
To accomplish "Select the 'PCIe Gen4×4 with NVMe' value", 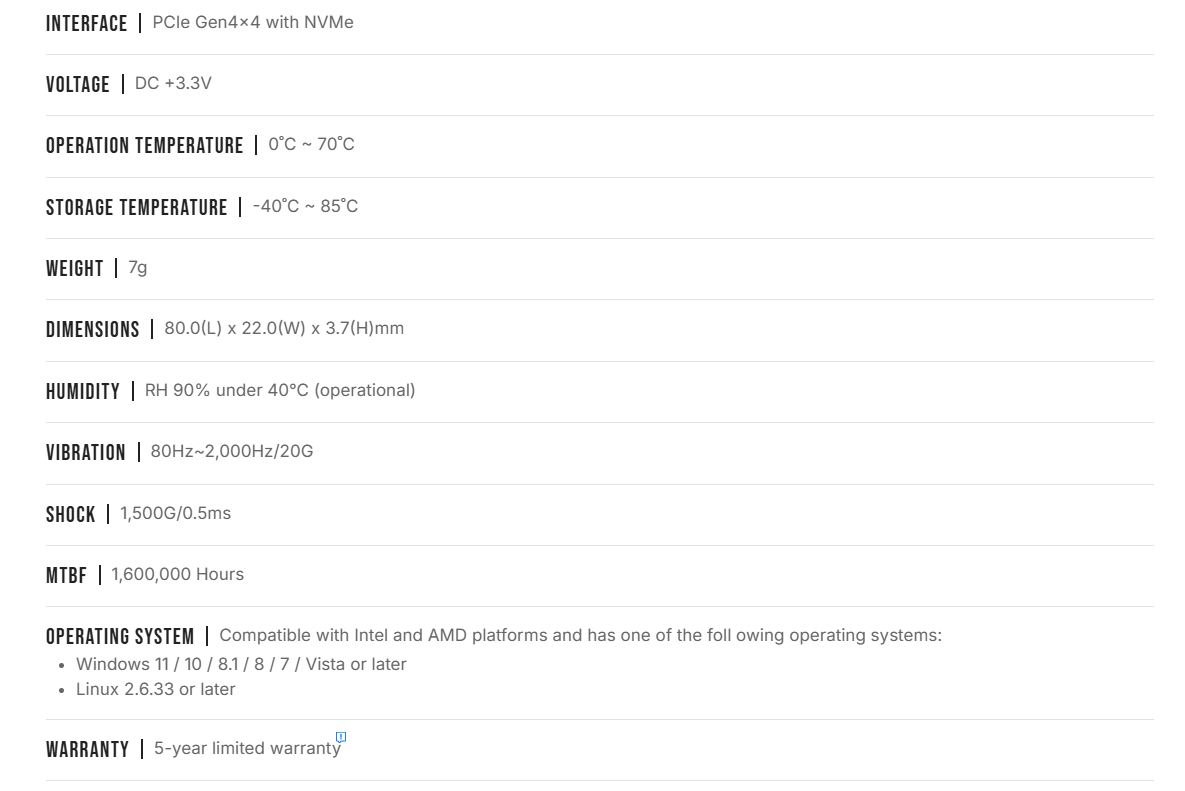I will [x=253, y=22].
